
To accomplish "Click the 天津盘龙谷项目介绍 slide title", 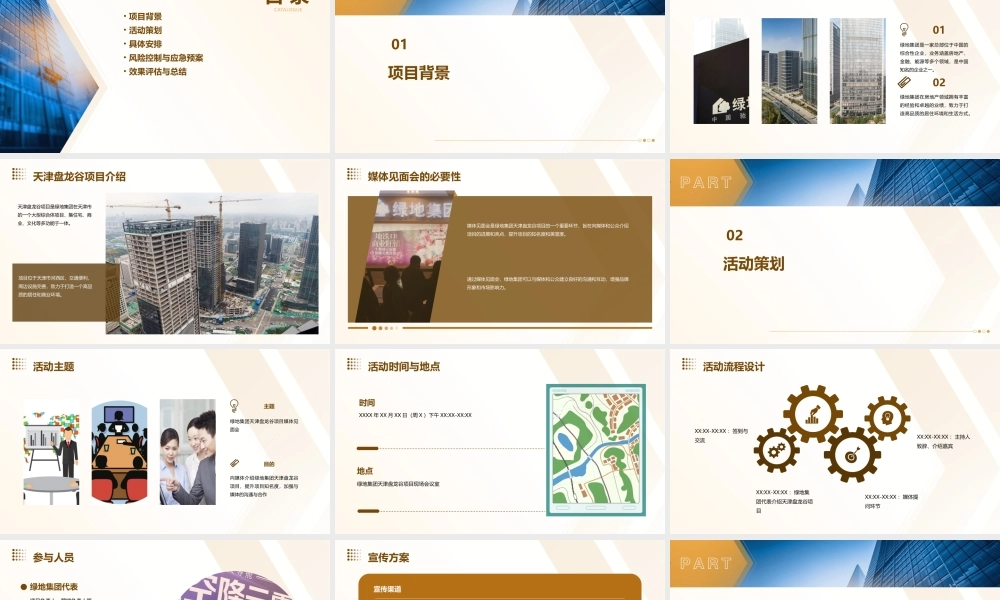I will point(79,177).
